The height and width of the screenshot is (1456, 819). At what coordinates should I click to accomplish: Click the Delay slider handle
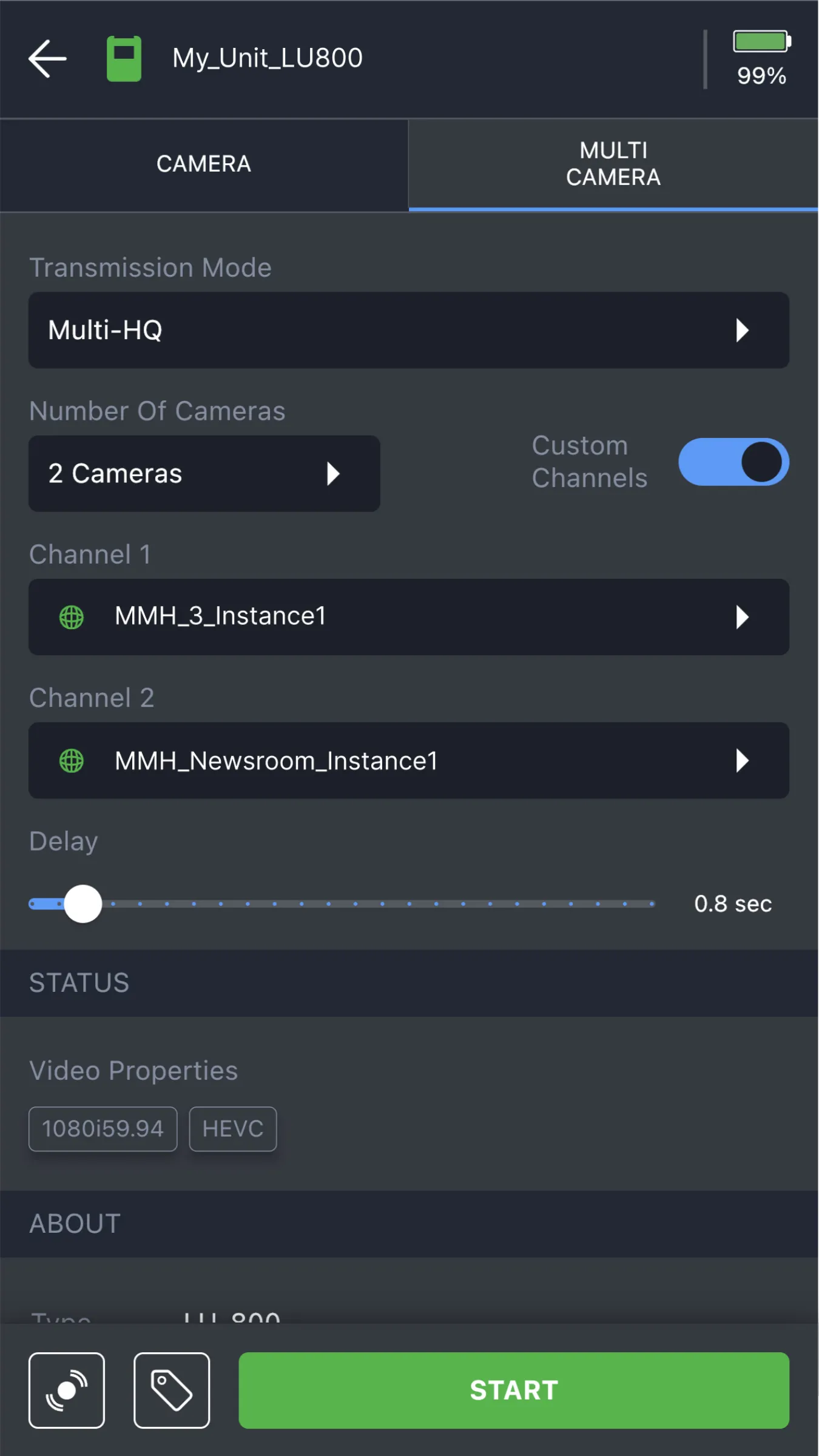(x=83, y=904)
